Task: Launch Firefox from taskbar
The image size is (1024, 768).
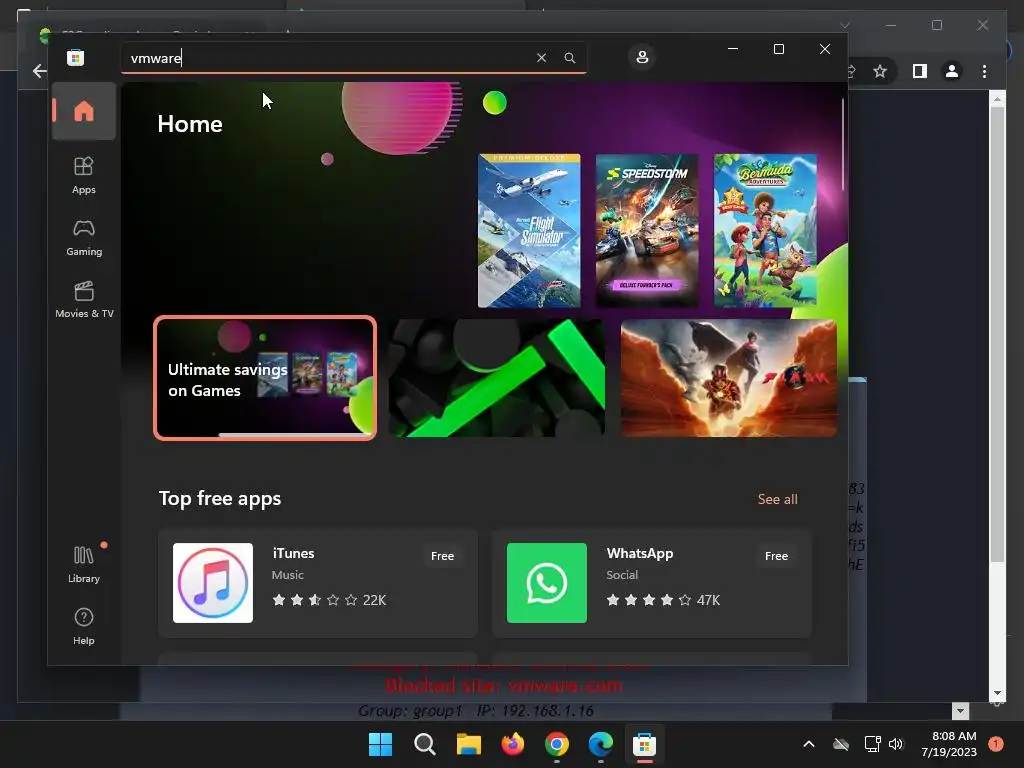Action: click(x=513, y=744)
